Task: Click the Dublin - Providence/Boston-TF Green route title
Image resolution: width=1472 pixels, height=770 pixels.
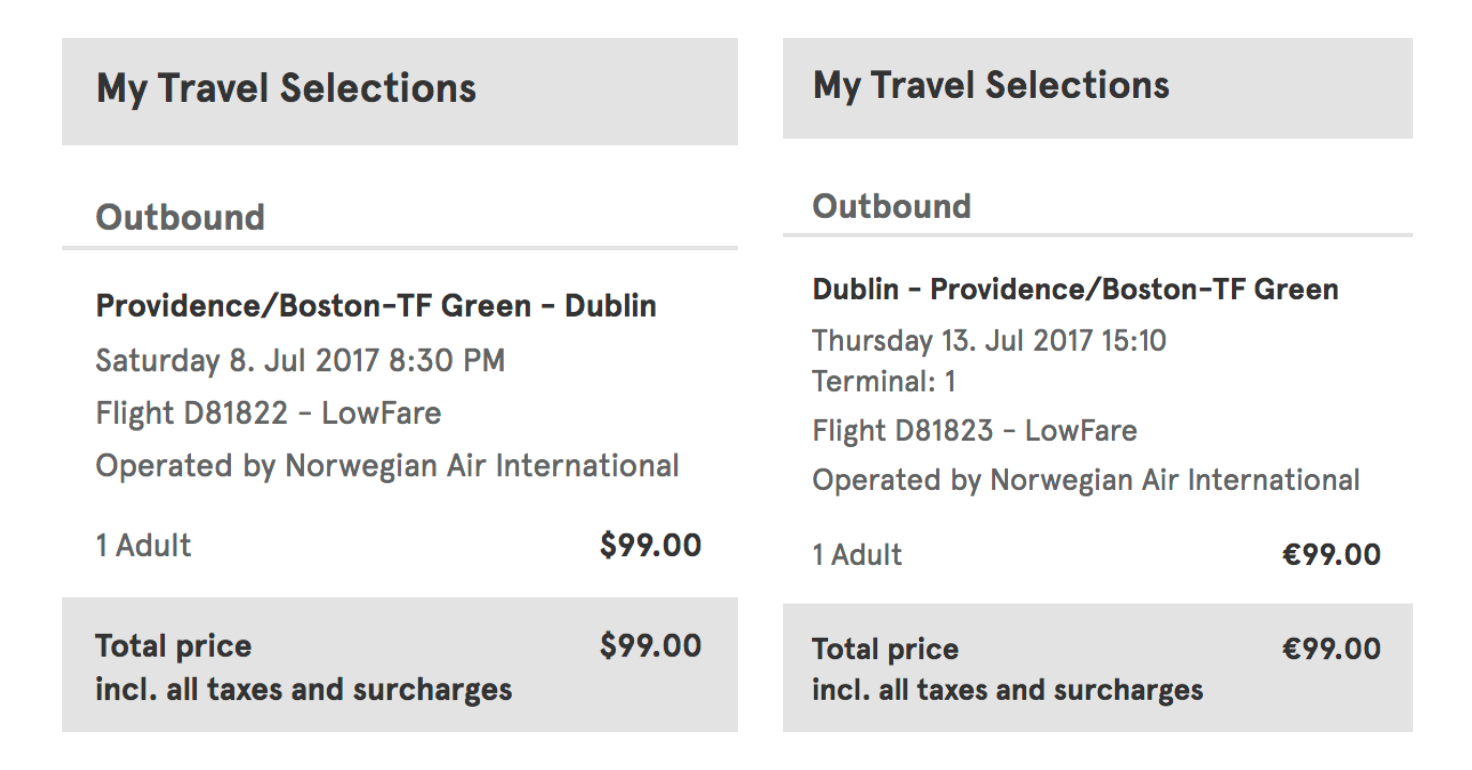Action: point(1075,290)
